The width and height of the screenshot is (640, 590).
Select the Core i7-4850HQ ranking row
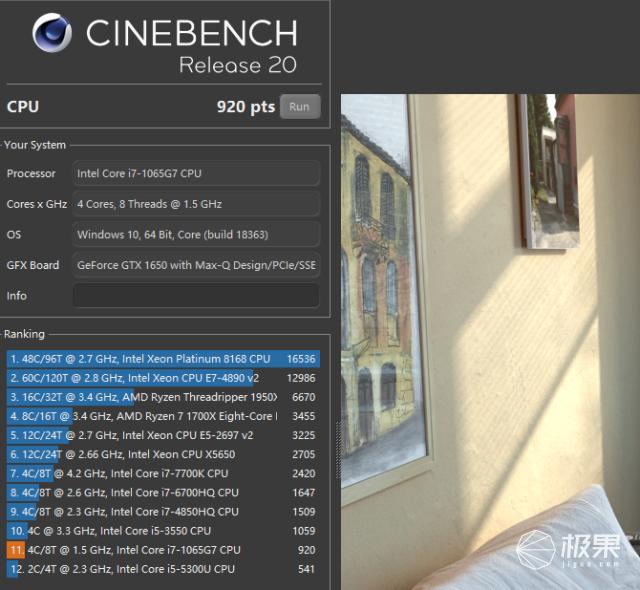pyautogui.click(x=163, y=512)
